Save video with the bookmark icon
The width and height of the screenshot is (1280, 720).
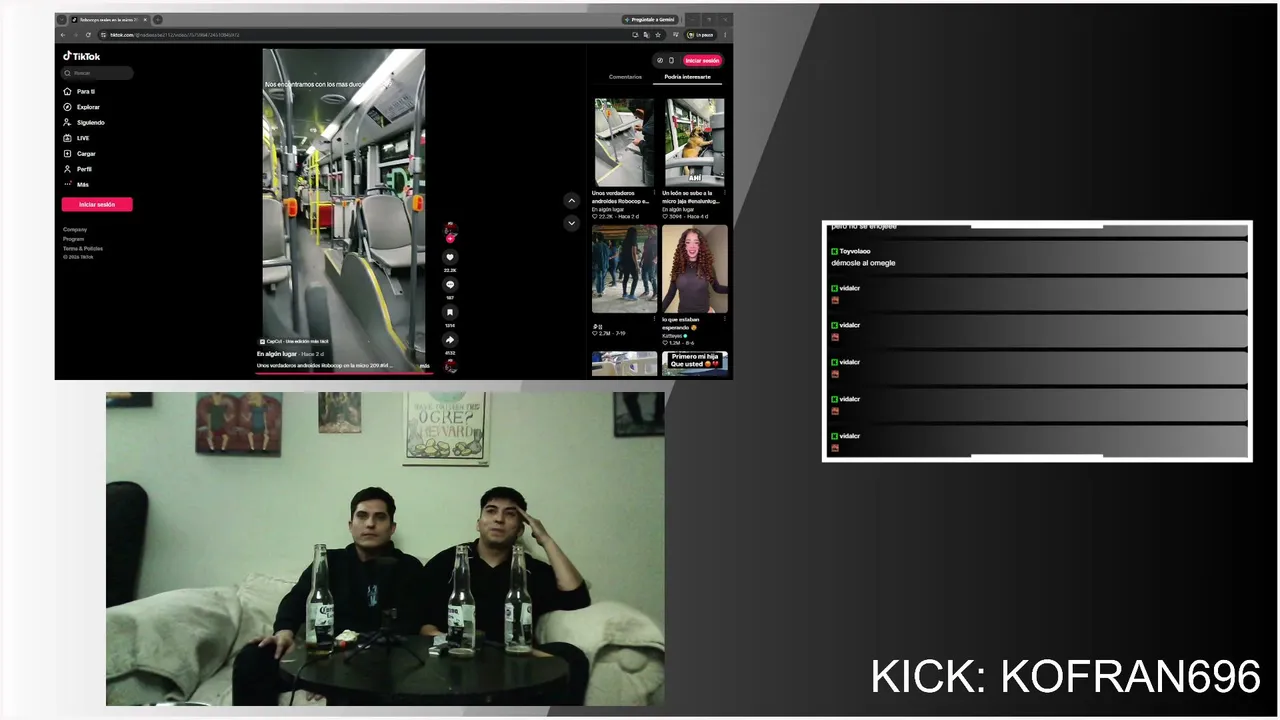[x=450, y=312]
